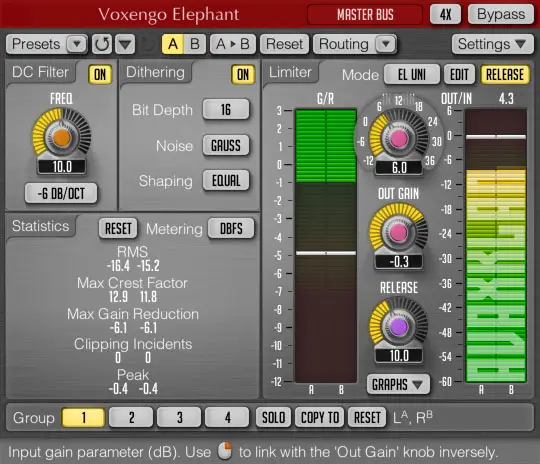Click the pink Out Gain knob
This screenshot has height=464, width=540.
(398, 232)
